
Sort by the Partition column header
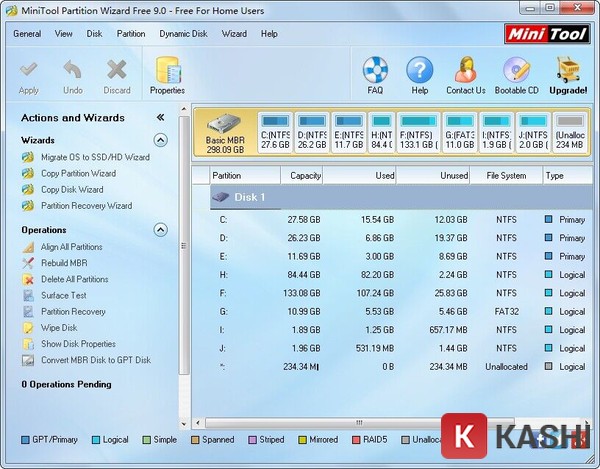[245, 176]
